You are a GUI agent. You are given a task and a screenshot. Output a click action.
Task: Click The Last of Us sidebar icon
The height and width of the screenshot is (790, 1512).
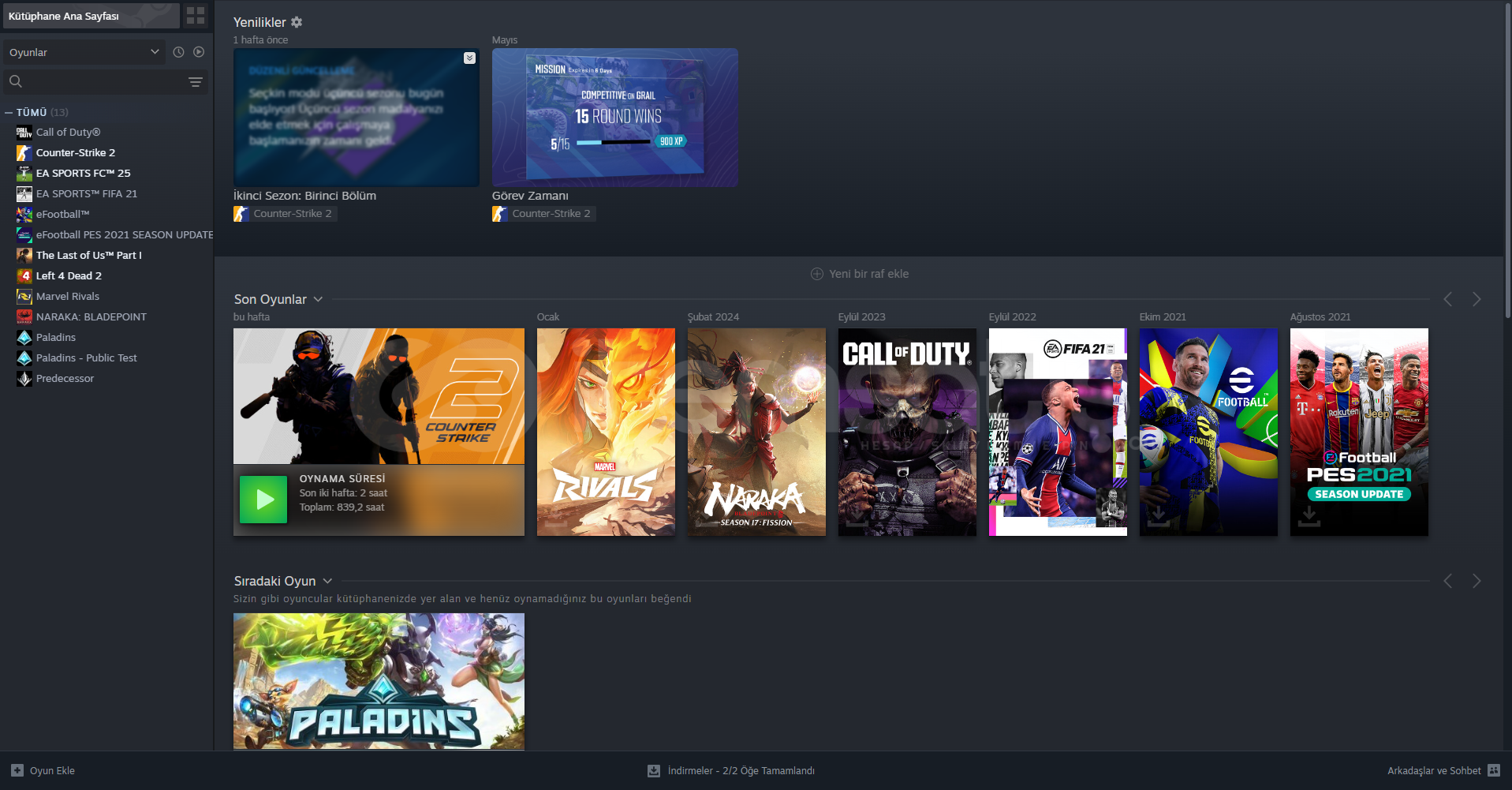pyautogui.click(x=24, y=255)
